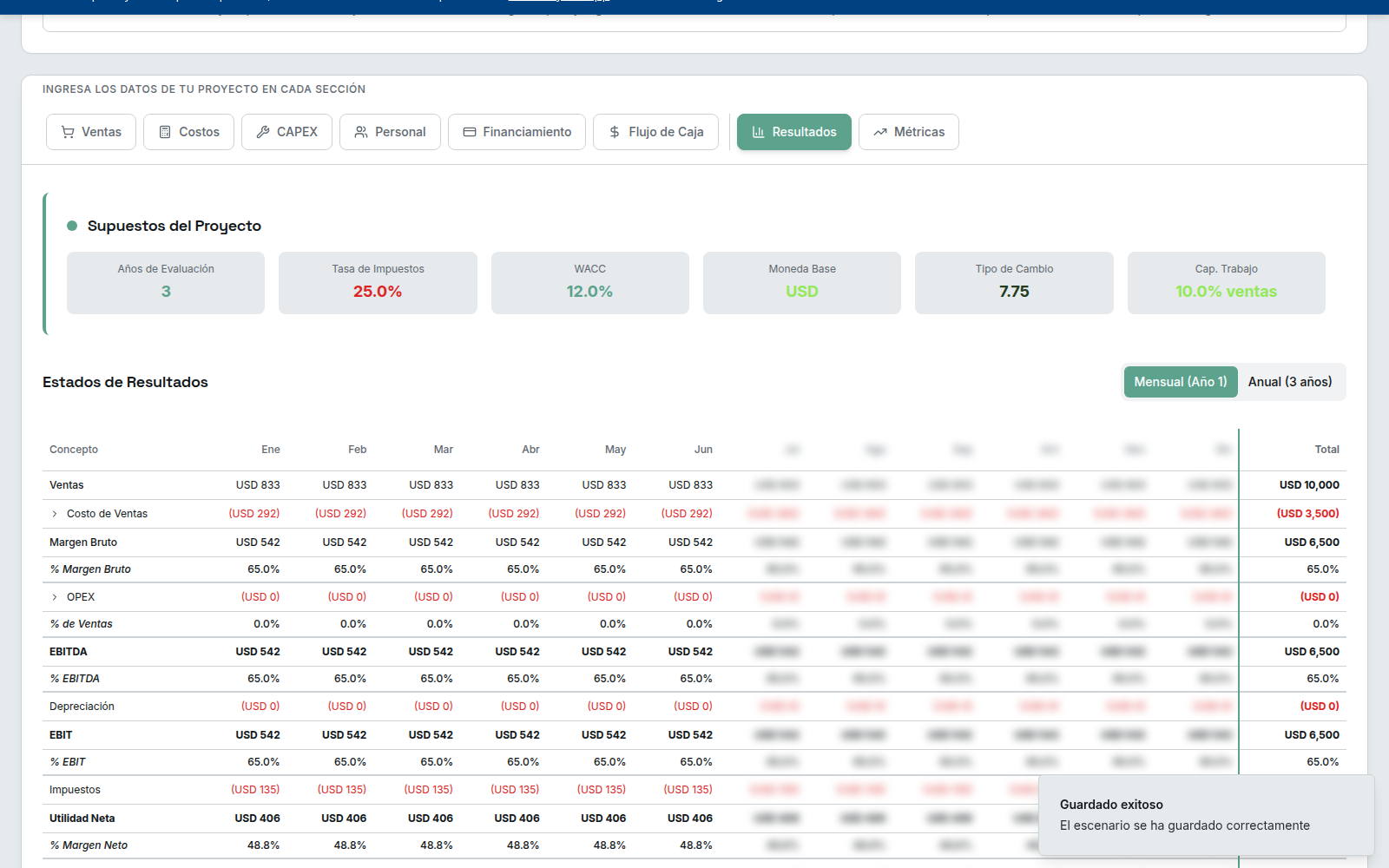The width and height of the screenshot is (1389, 868).
Task: Click the Jun column header
Action: (x=703, y=450)
